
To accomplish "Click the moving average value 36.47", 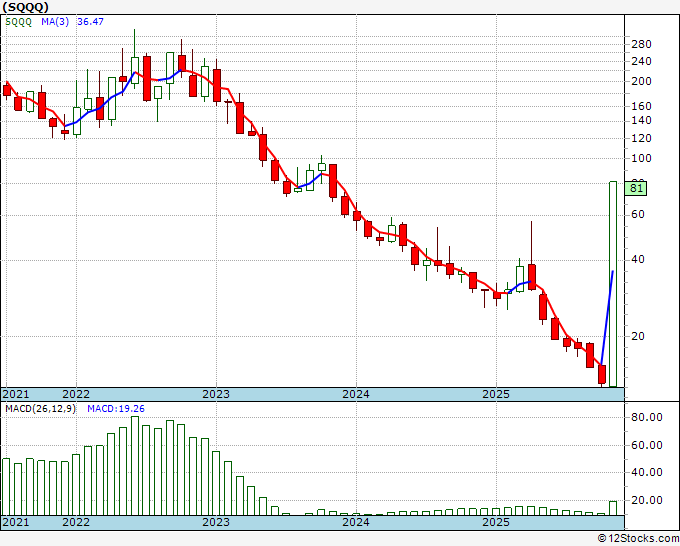I will (91, 22).
